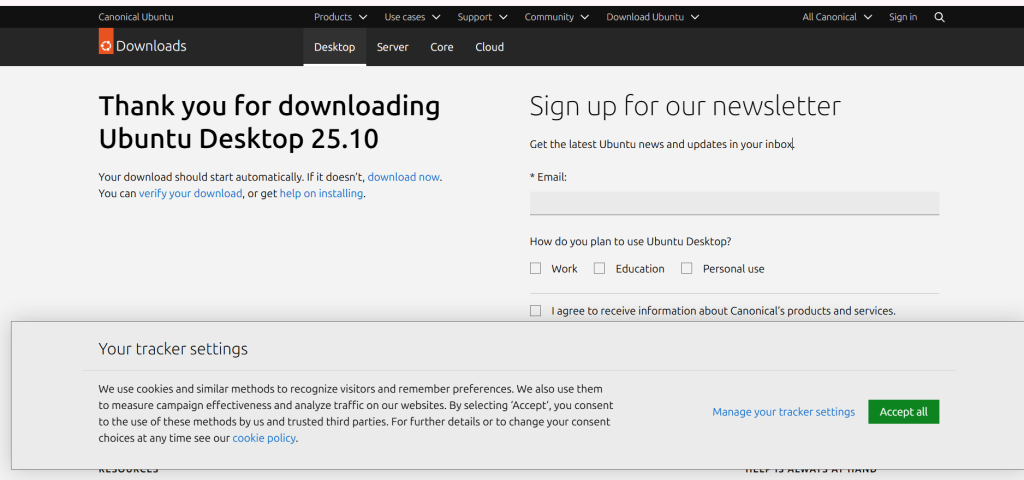Open the All Canonical dropdown

coord(837,17)
